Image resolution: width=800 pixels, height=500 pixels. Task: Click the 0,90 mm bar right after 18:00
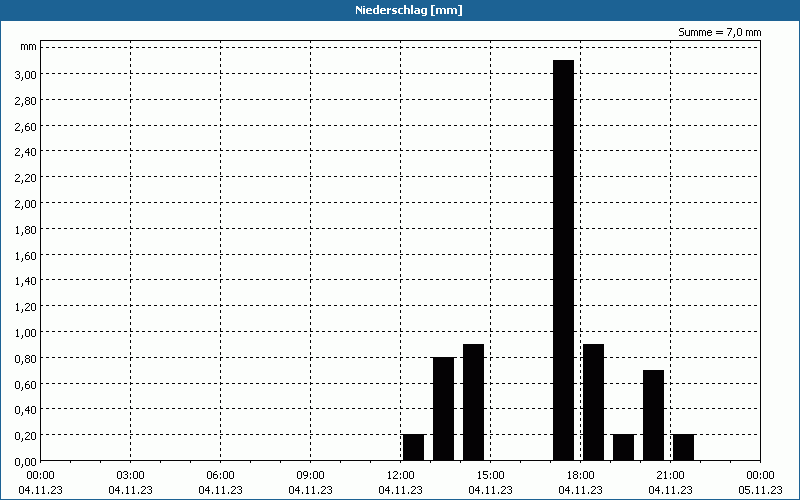[x=593, y=403]
